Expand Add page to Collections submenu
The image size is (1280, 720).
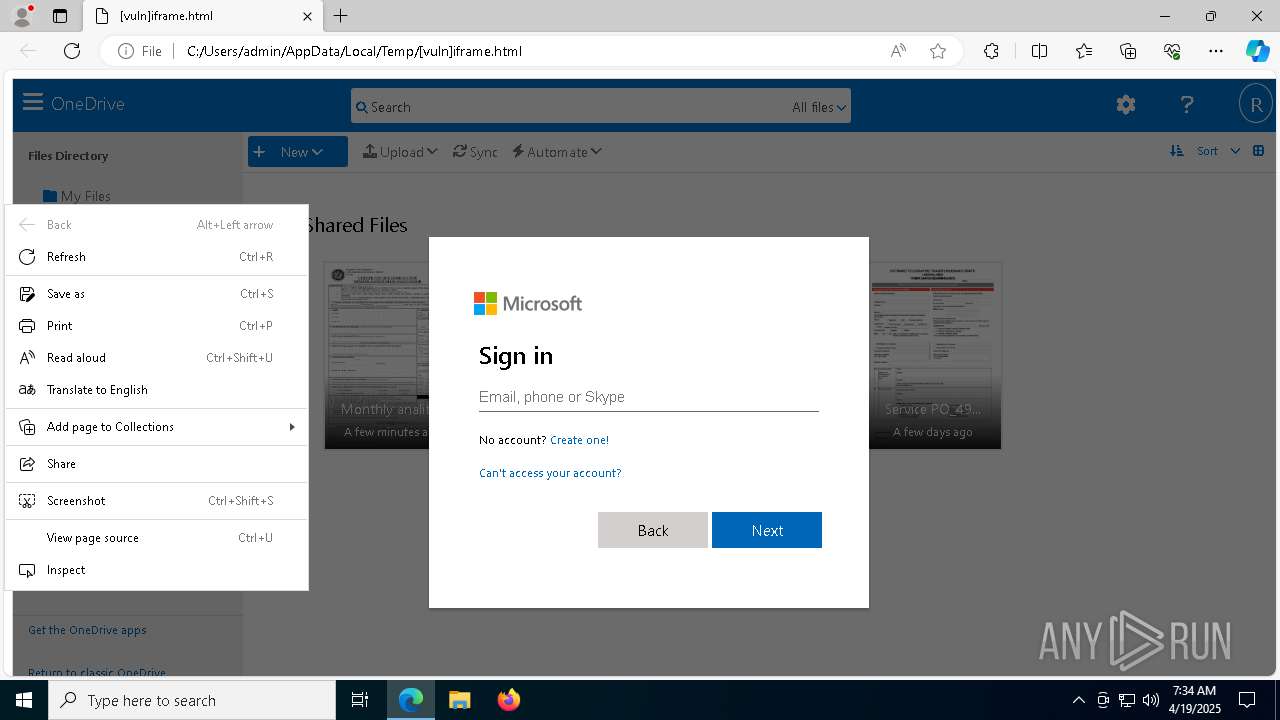(157, 427)
